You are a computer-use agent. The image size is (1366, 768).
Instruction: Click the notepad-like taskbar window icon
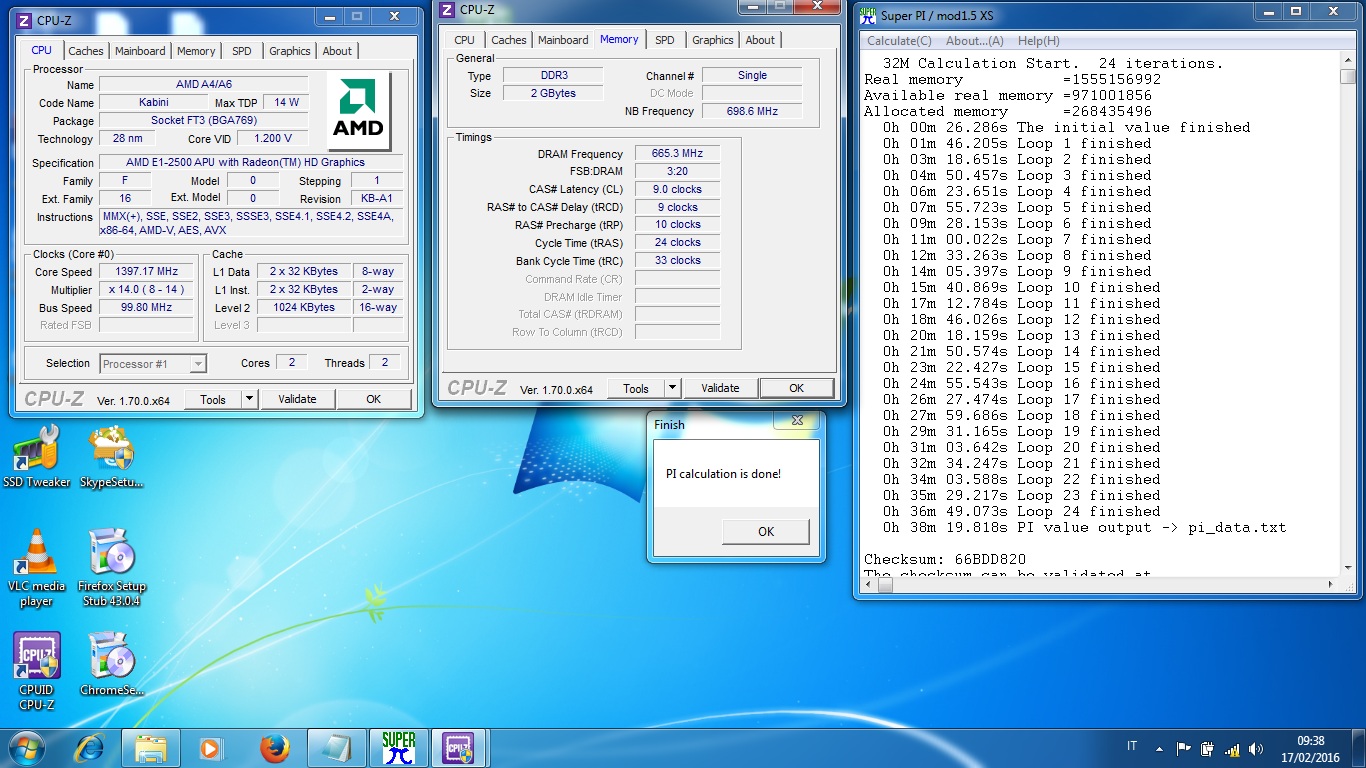point(337,748)
